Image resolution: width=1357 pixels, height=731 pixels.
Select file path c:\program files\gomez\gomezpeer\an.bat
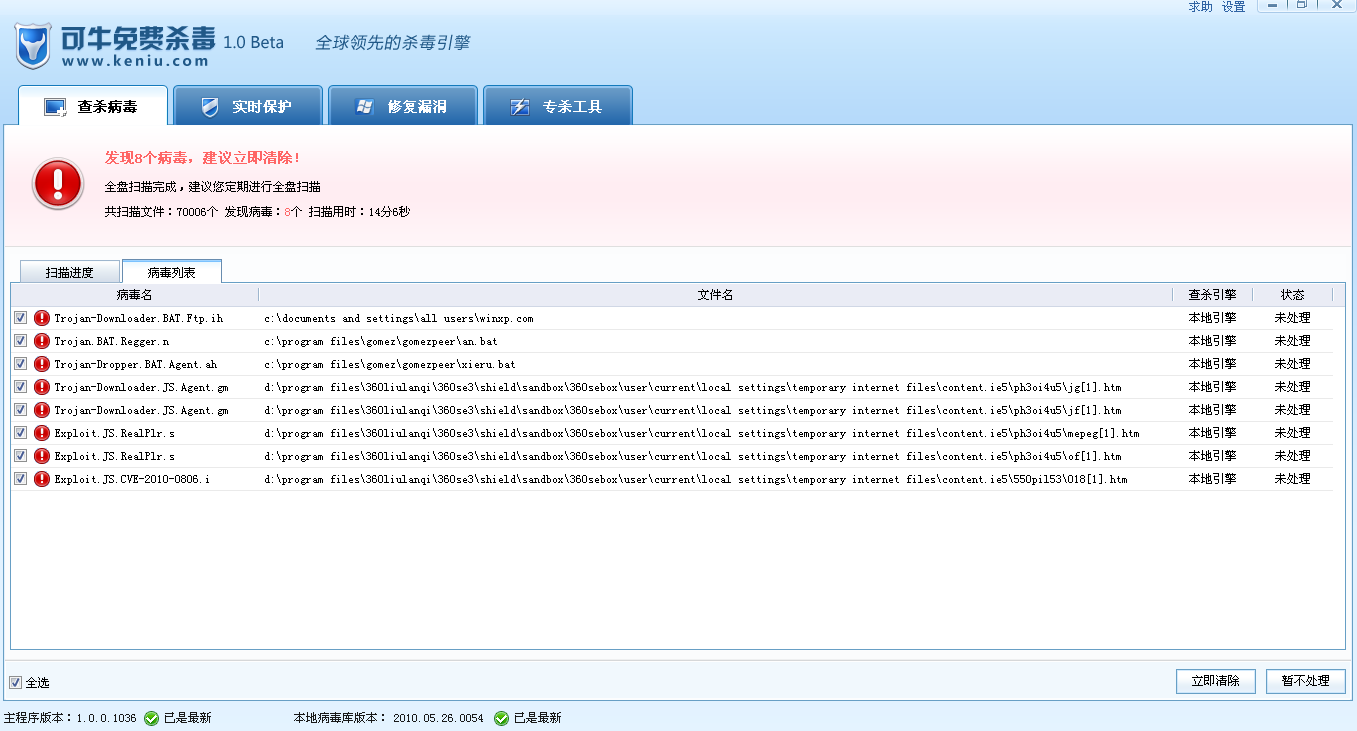(381, 341)
